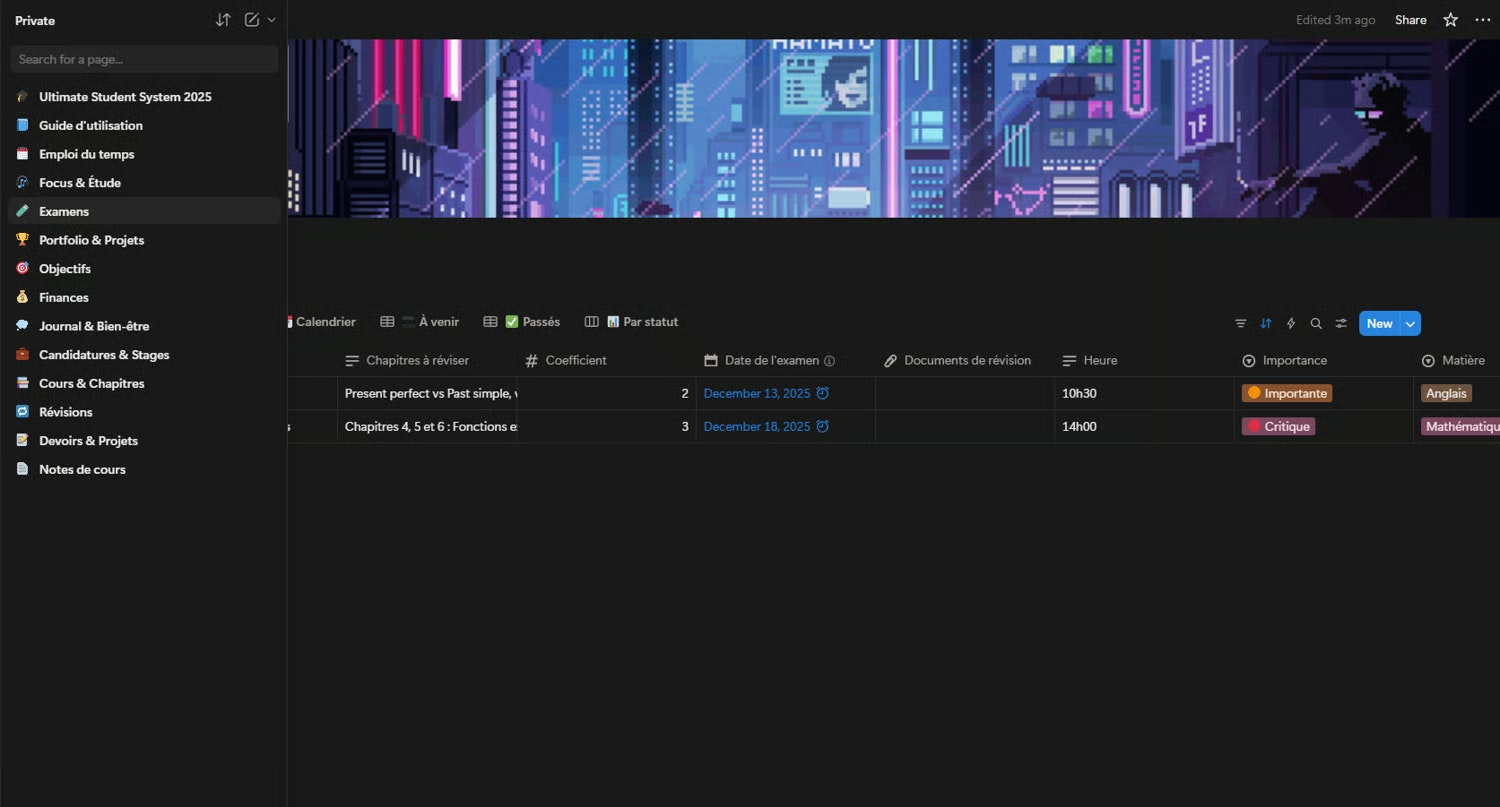Open the page options three-dot menu

[x=1483, y=20]
